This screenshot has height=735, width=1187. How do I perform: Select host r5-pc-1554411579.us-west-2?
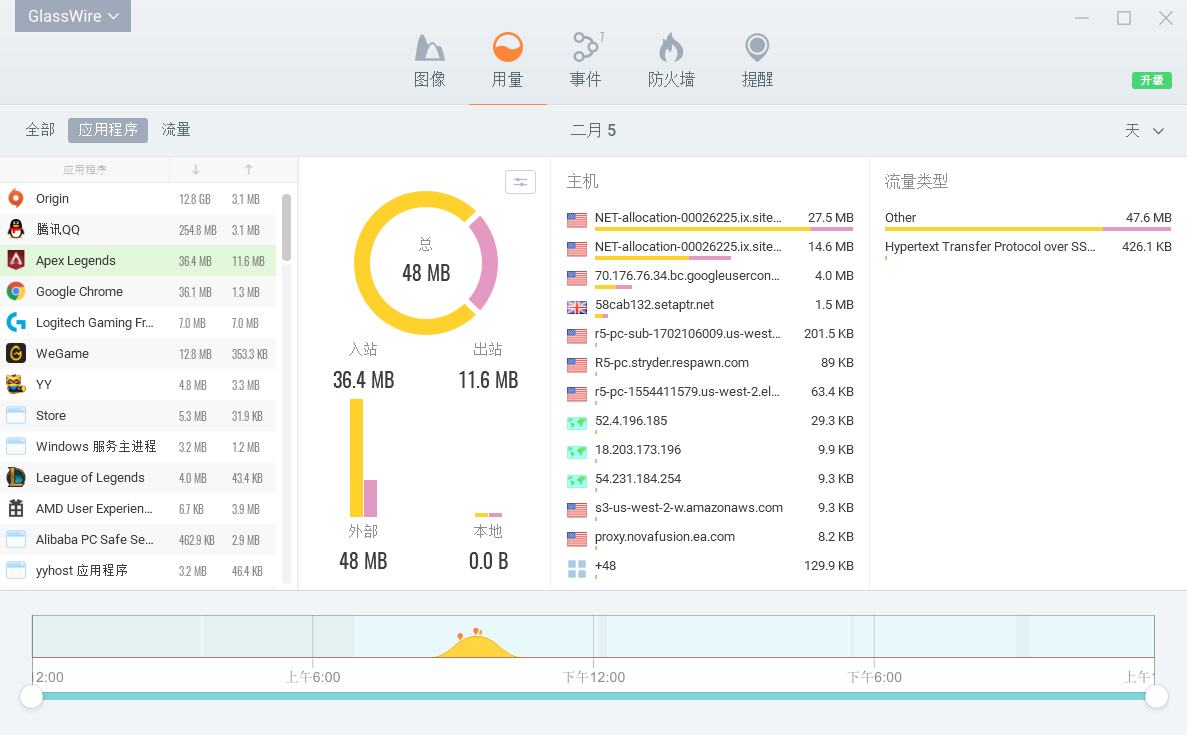coord(709,392)
